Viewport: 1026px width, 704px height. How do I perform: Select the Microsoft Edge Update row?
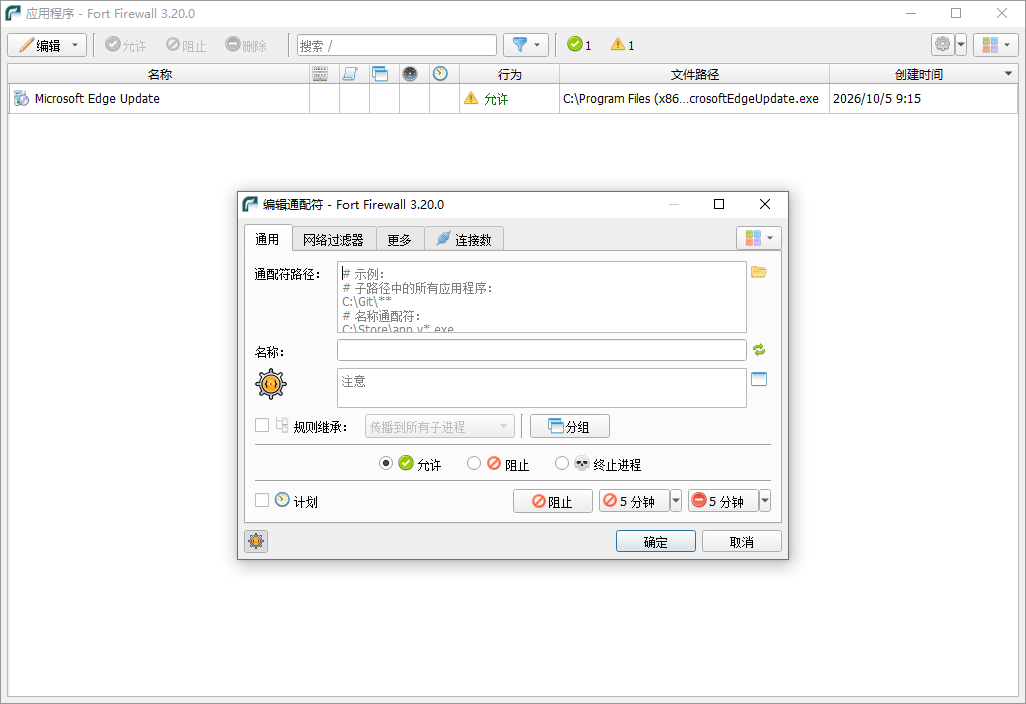coord(513,99)
